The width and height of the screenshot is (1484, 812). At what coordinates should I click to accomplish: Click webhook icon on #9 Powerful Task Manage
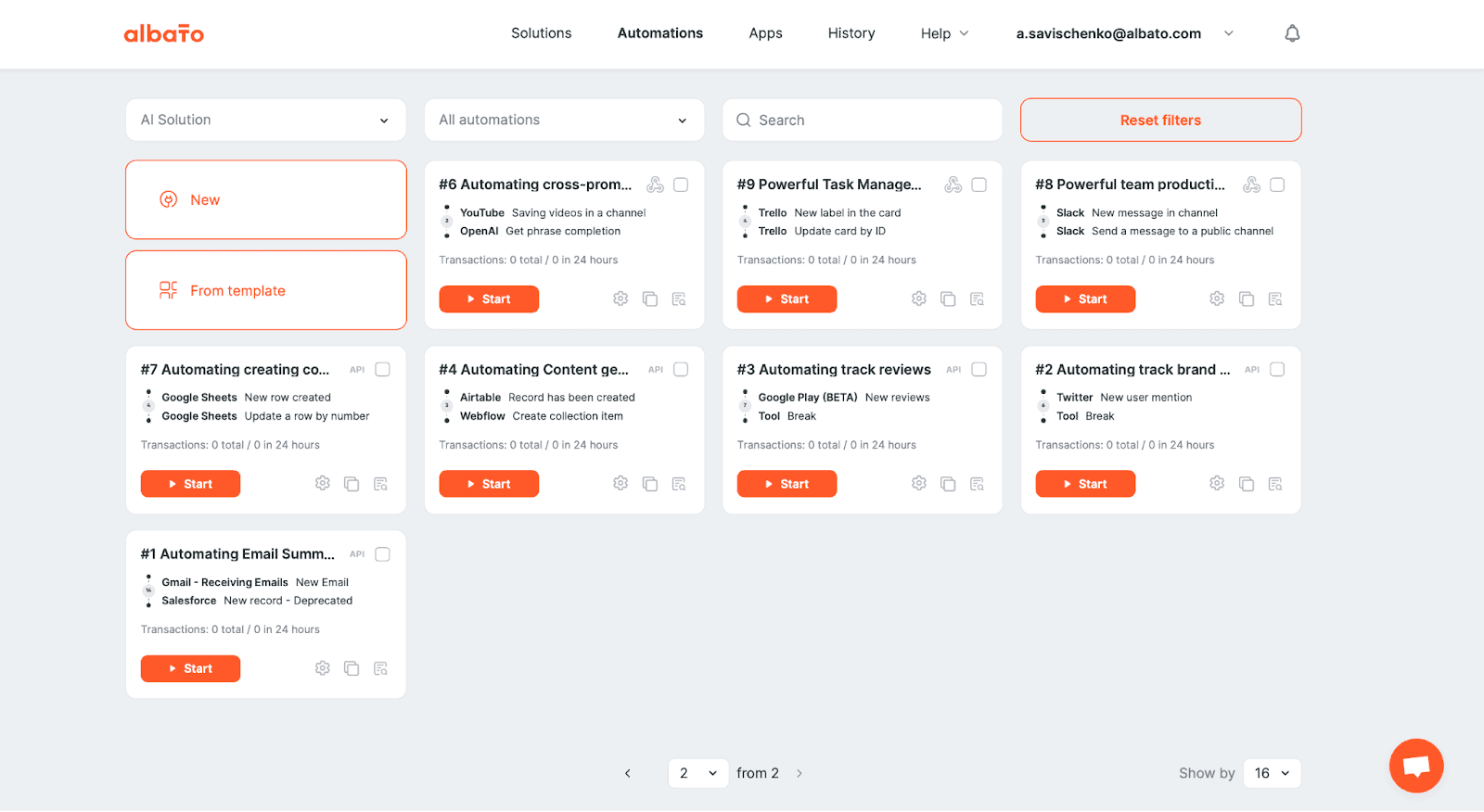coord(953,184)
